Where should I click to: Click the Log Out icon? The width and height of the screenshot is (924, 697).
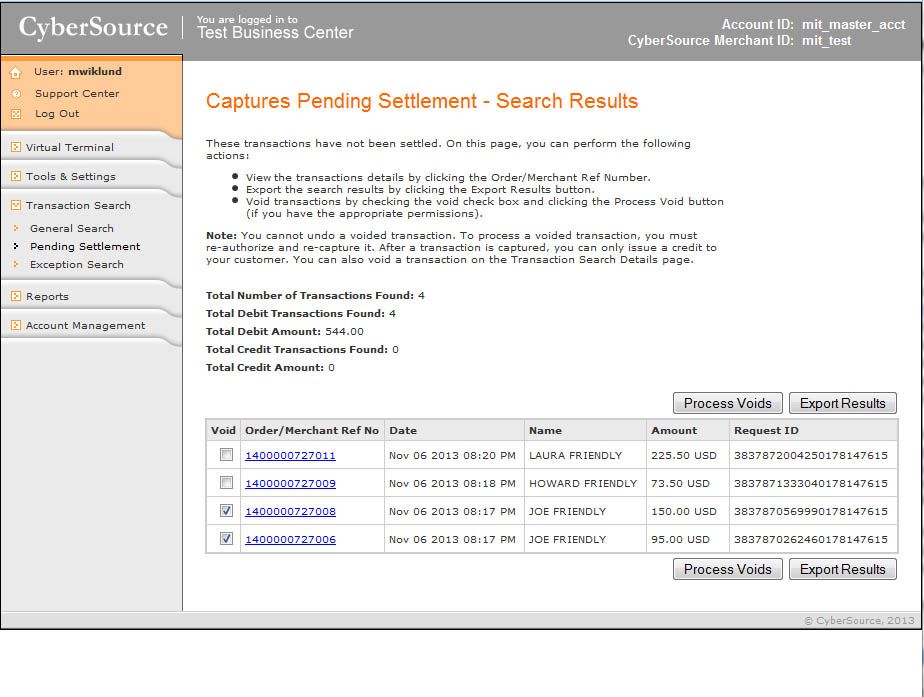pyautogui.click(x=16, y=114)
